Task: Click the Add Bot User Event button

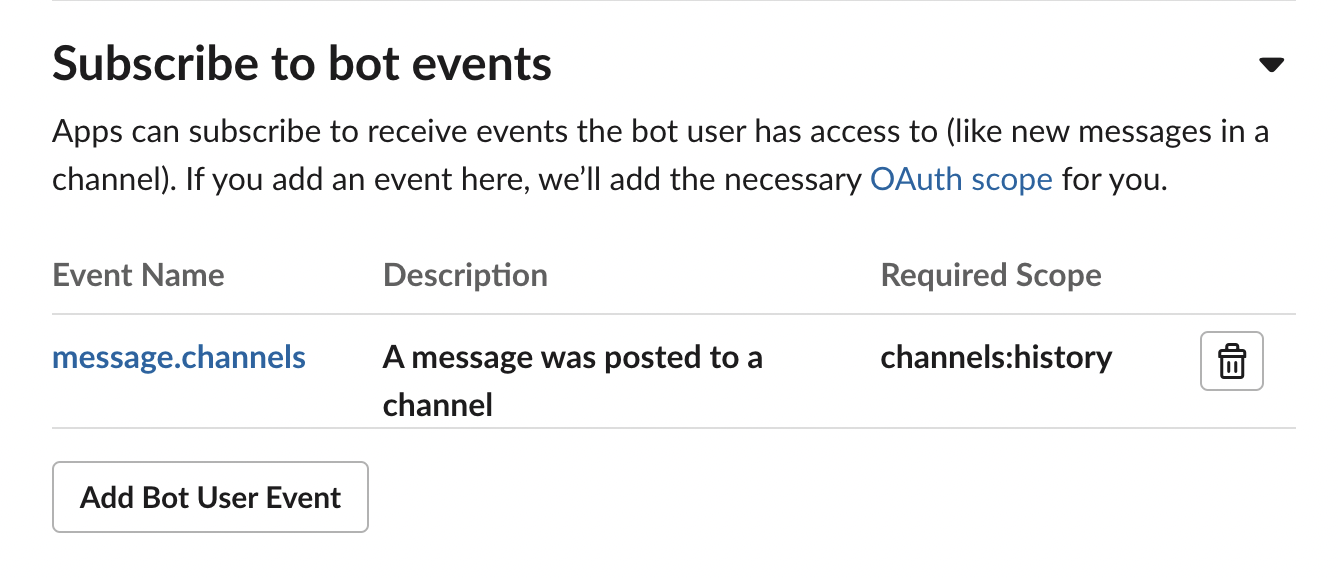Action: point(210,497)
